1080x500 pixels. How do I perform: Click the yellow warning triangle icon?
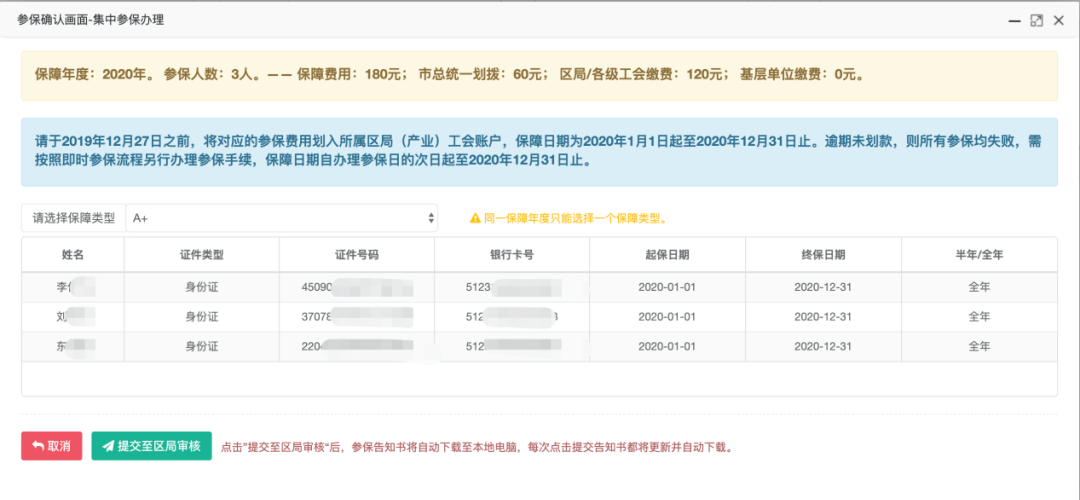pos(475,218)
